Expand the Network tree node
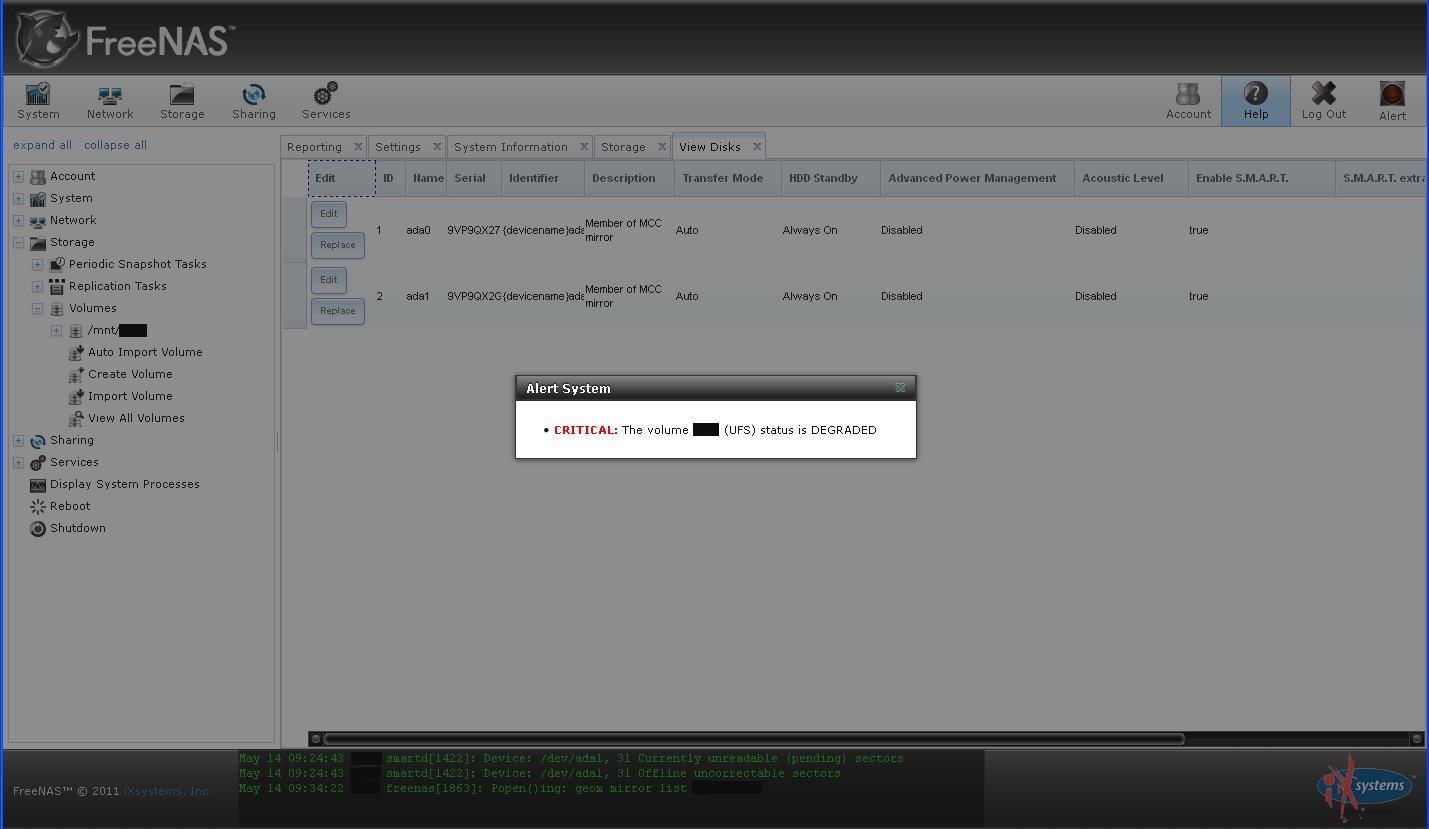The height and width of the screenshot is (829, 1429). click(18, 221)
